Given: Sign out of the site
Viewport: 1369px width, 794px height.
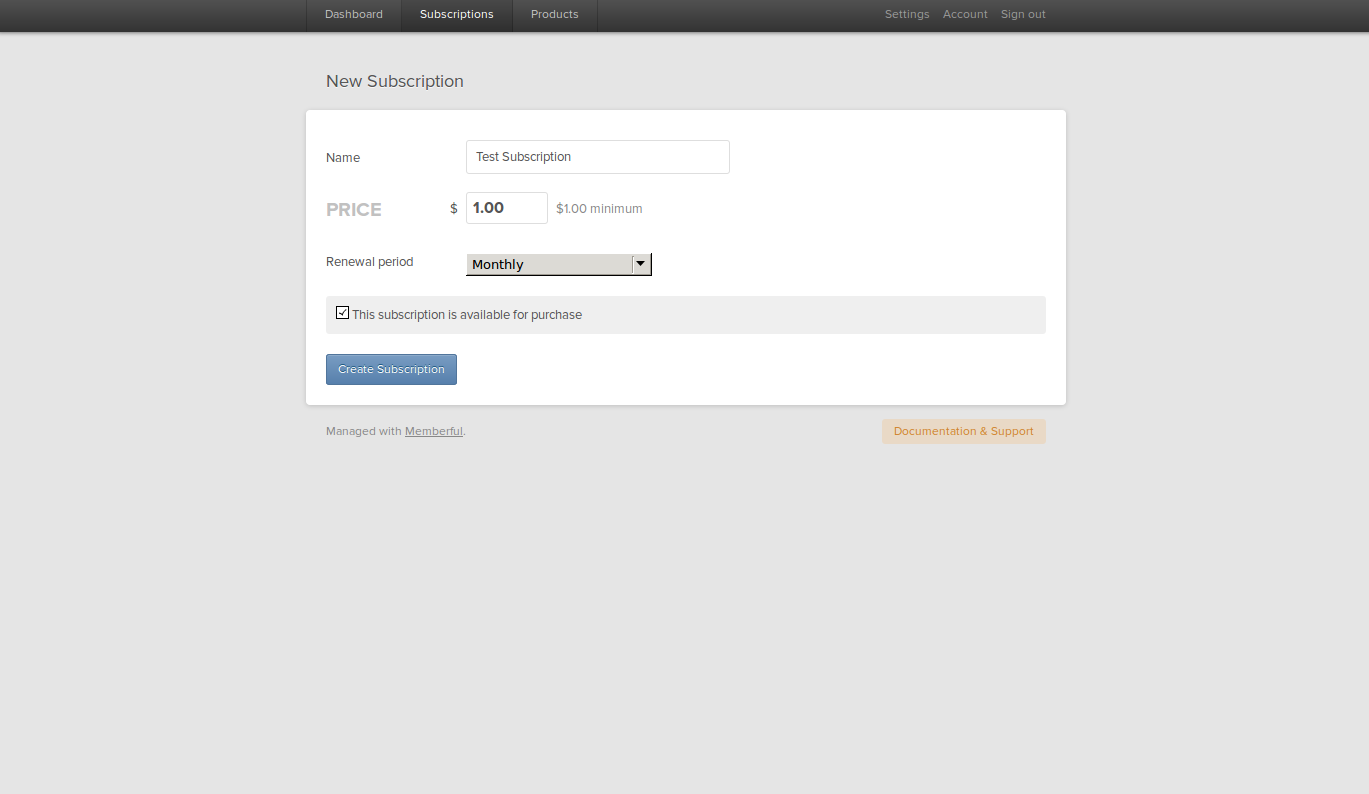Looking at the screenshot, I should pyautogui.click(x=1023, y=15).
